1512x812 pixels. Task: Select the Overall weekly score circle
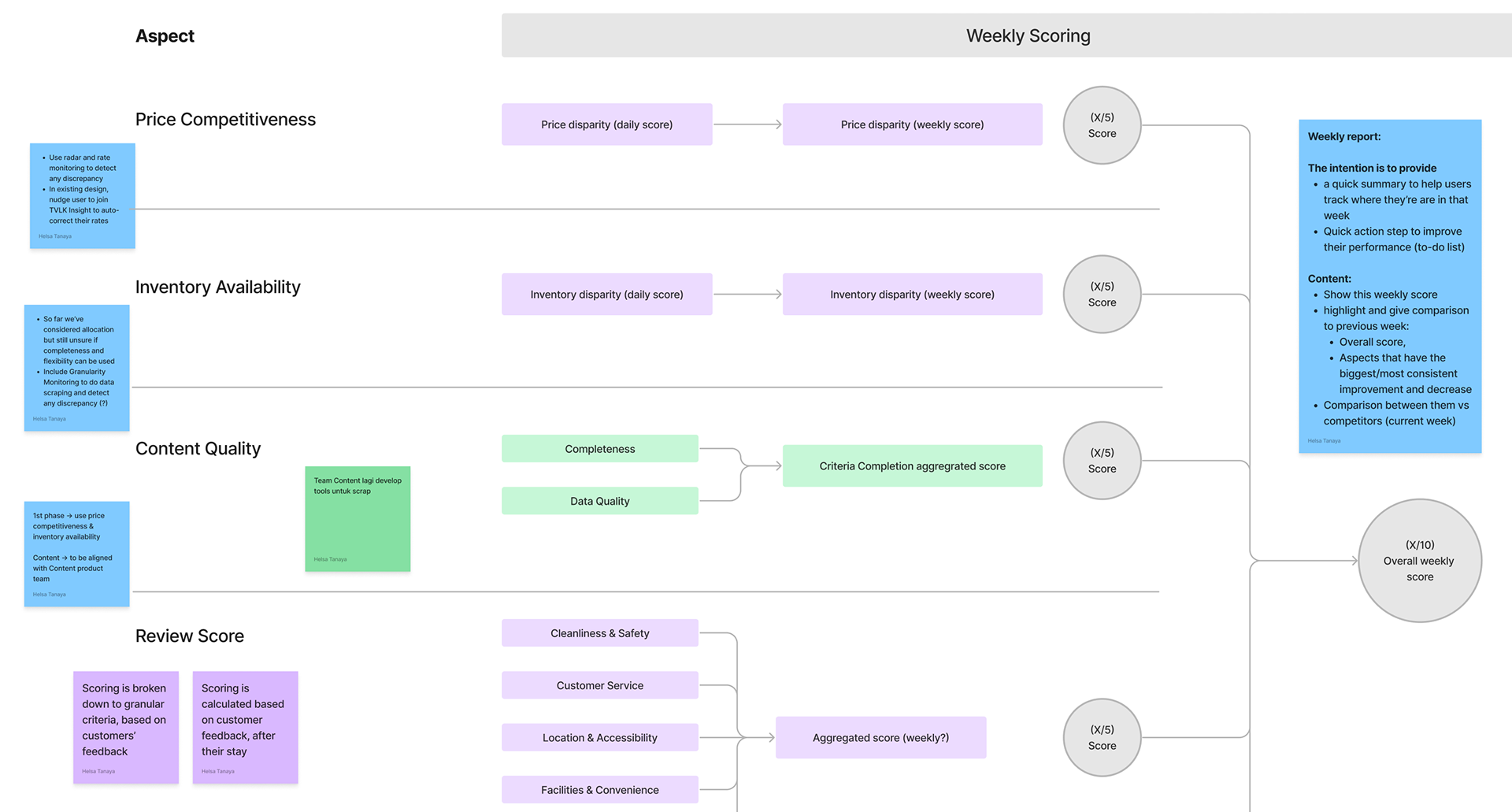pyautogui.click(x=1419, y=561)
